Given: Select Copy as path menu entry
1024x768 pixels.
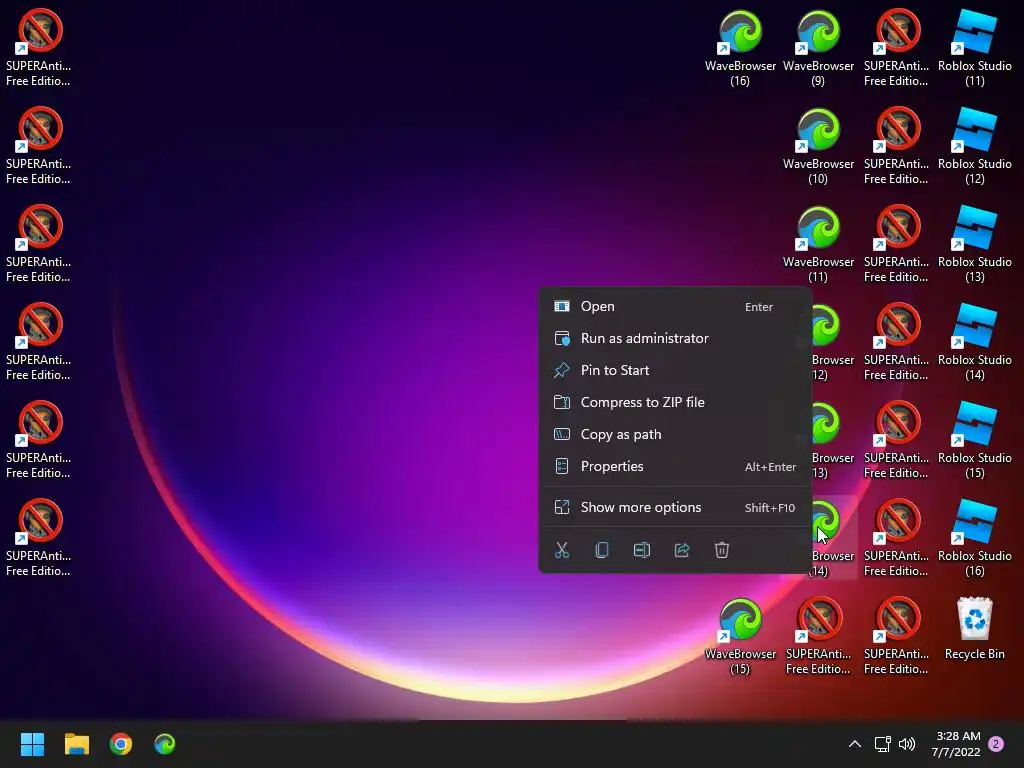Looking at the screenshot, I should coord(675,434).
